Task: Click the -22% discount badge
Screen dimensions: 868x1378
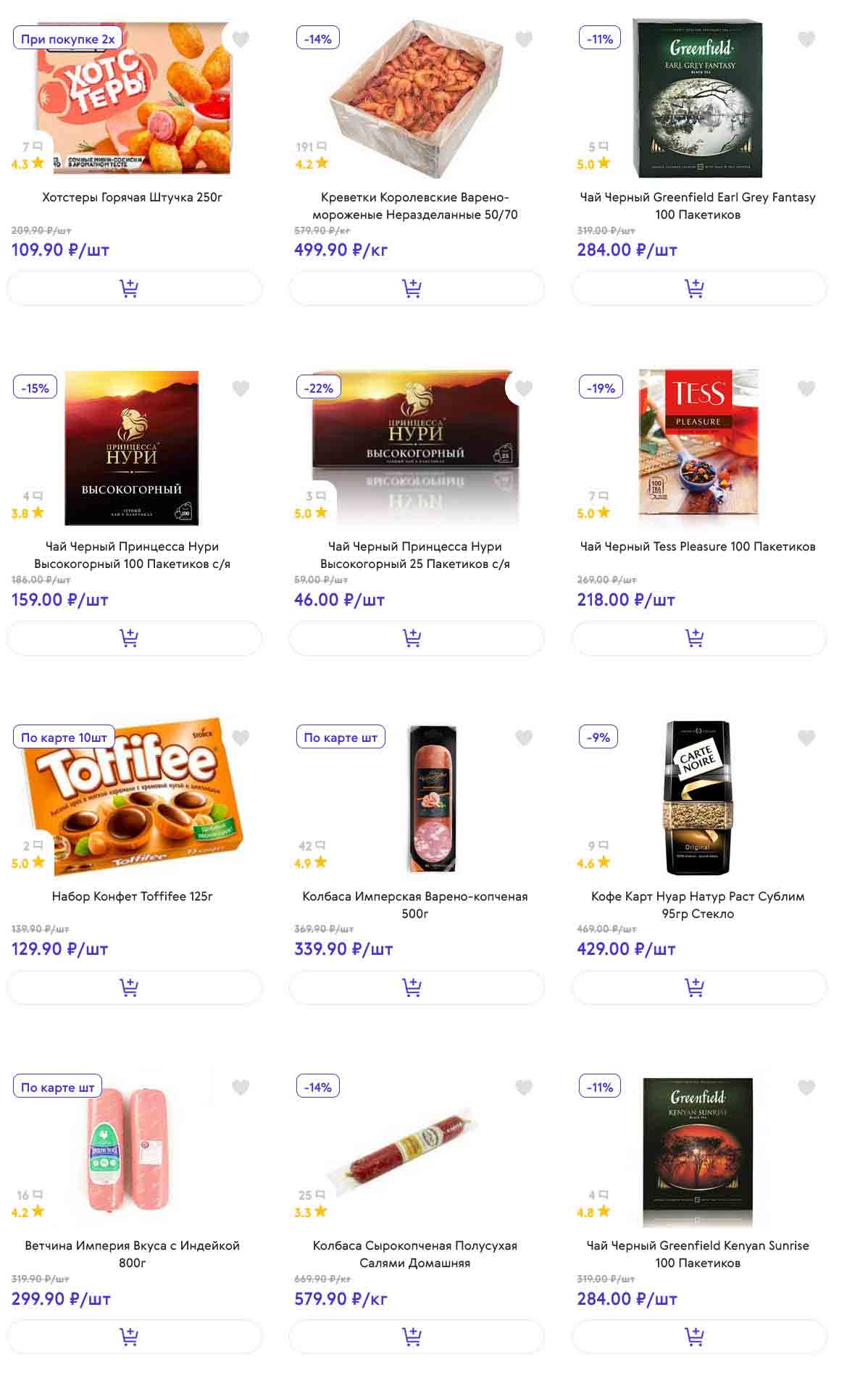Action: coord(318,388)
